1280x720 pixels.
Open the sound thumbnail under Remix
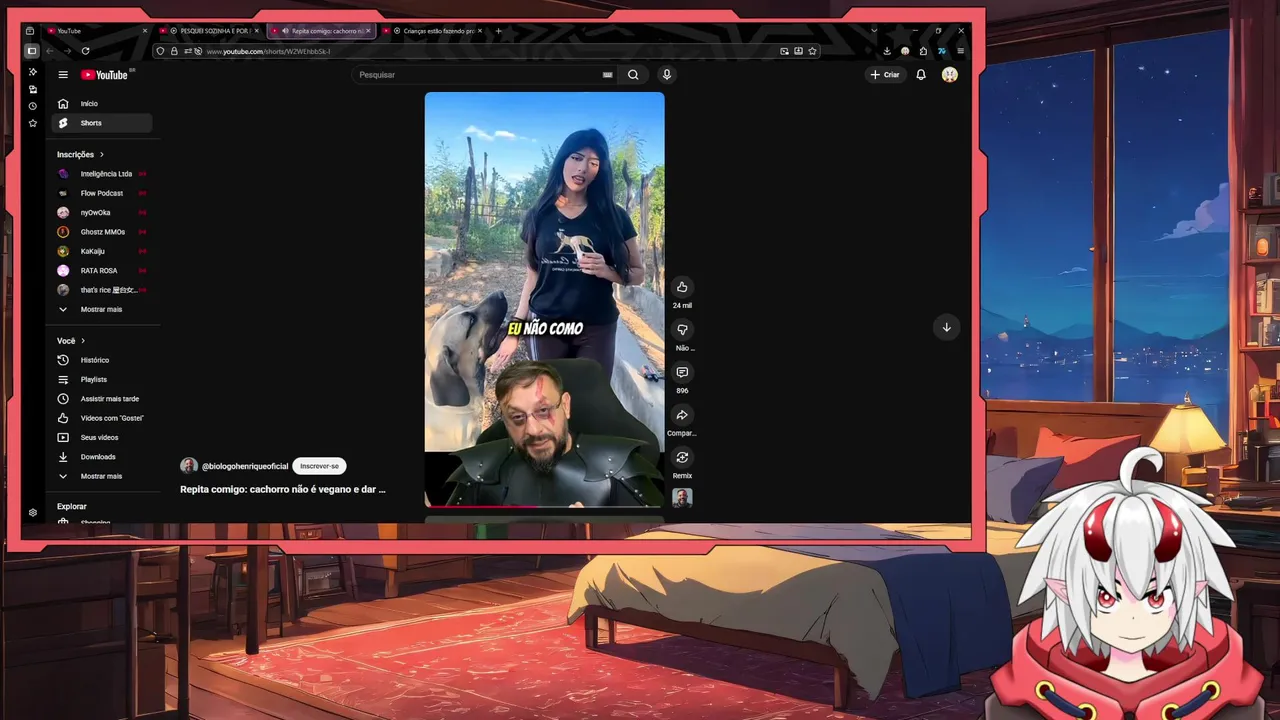pos(682,497)
